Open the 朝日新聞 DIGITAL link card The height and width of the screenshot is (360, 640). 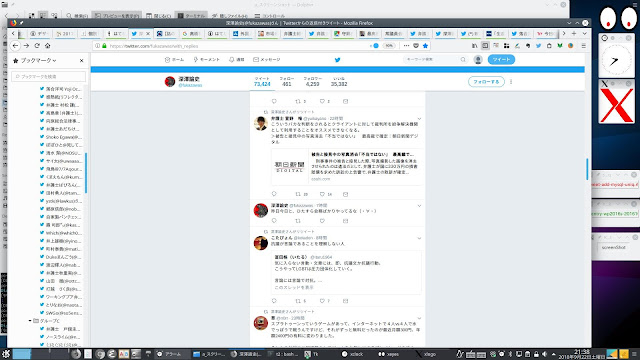[346, 167]
